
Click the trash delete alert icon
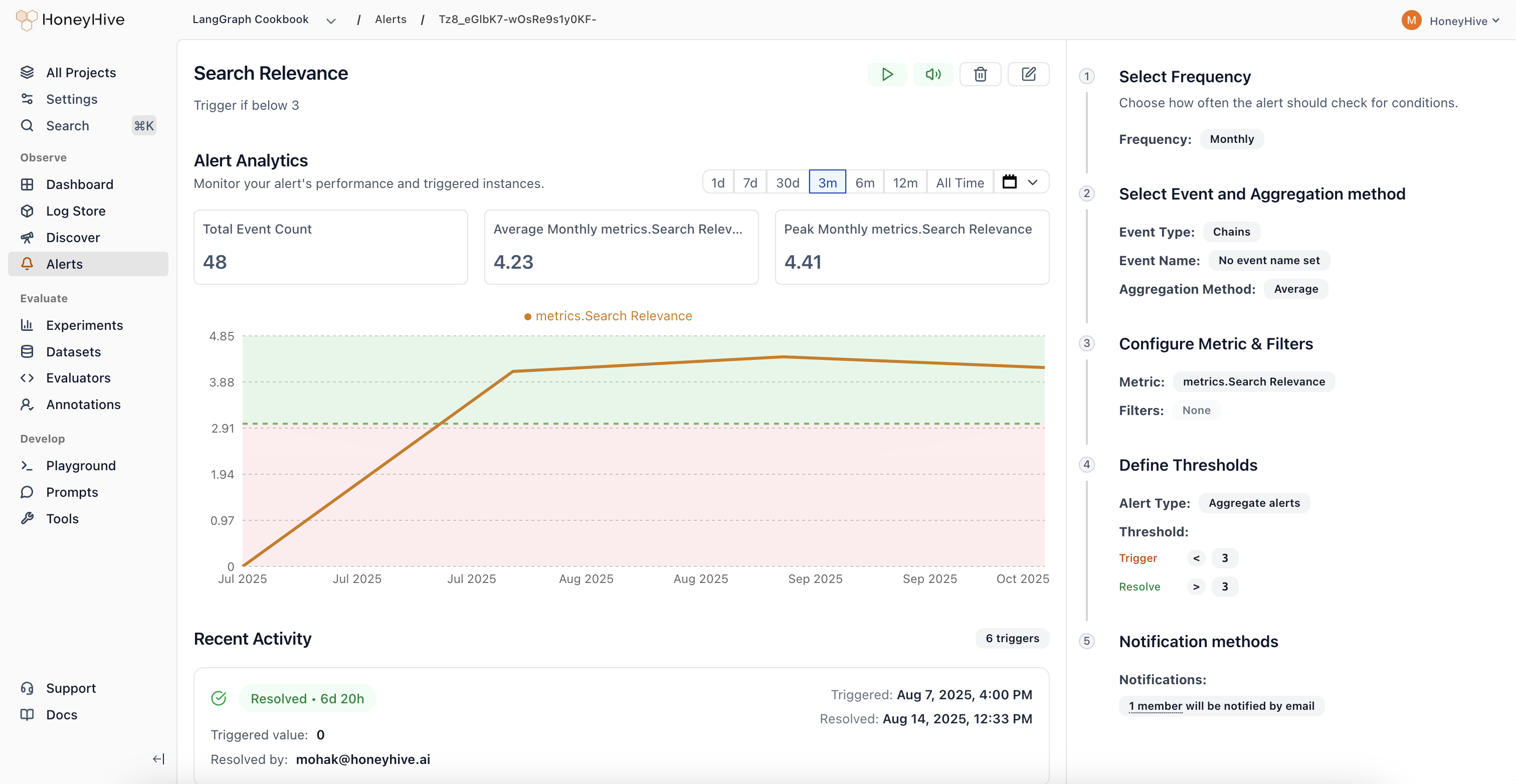coord(980,74)
